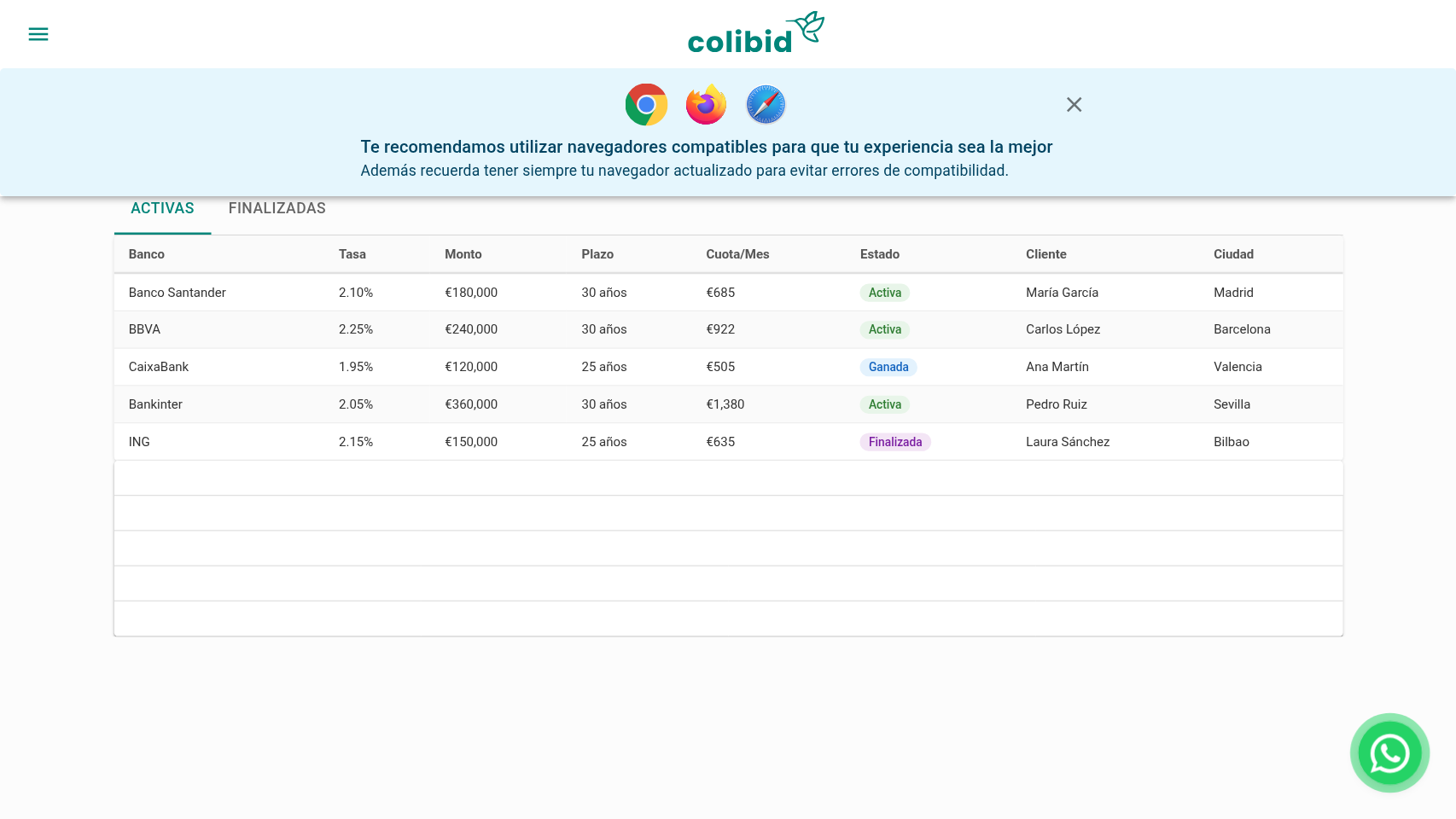Screen dimensions: 1456x819
Task: Click the €505 monthly payment cell
Action: (x=720, y=367)
